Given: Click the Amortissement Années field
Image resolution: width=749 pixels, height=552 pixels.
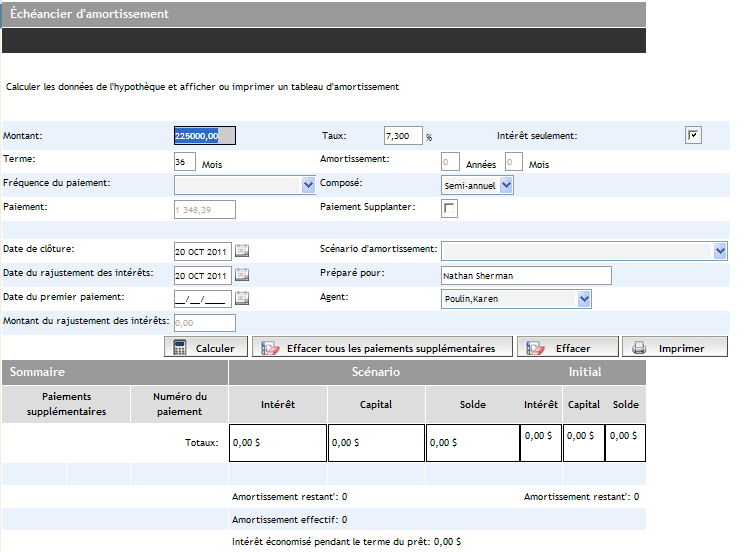Looking at the screenshot, I should (x=450, y=161).
